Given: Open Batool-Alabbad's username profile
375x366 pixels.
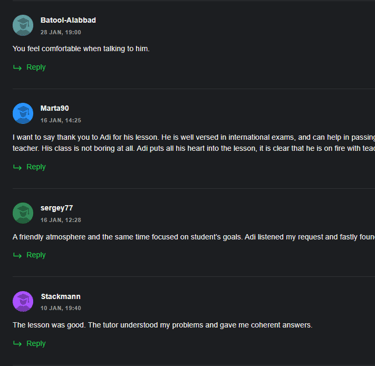Looking at the screenshot, I should pyautogui.click(x=68, y=20).
